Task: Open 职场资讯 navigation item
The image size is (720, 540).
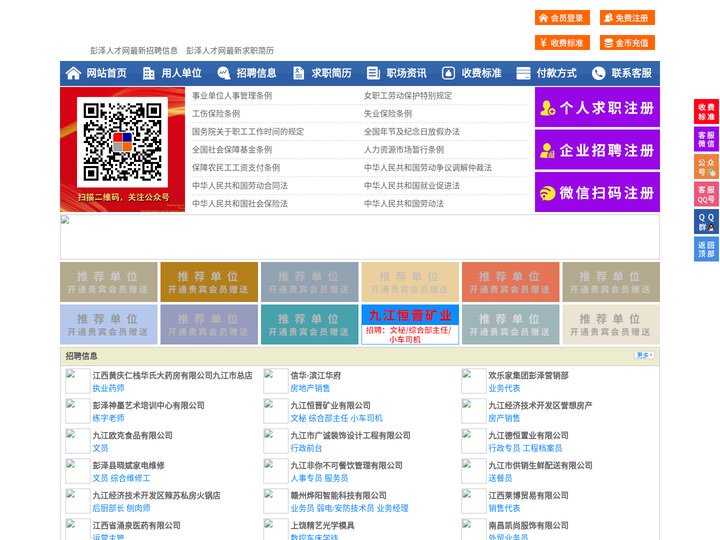Action: (406, 73)
